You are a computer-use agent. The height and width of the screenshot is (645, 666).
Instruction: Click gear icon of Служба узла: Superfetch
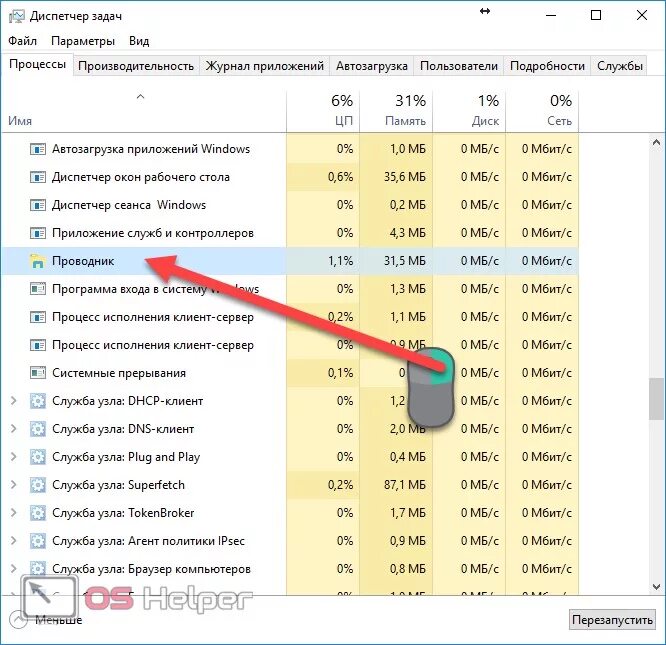(38, 485)
